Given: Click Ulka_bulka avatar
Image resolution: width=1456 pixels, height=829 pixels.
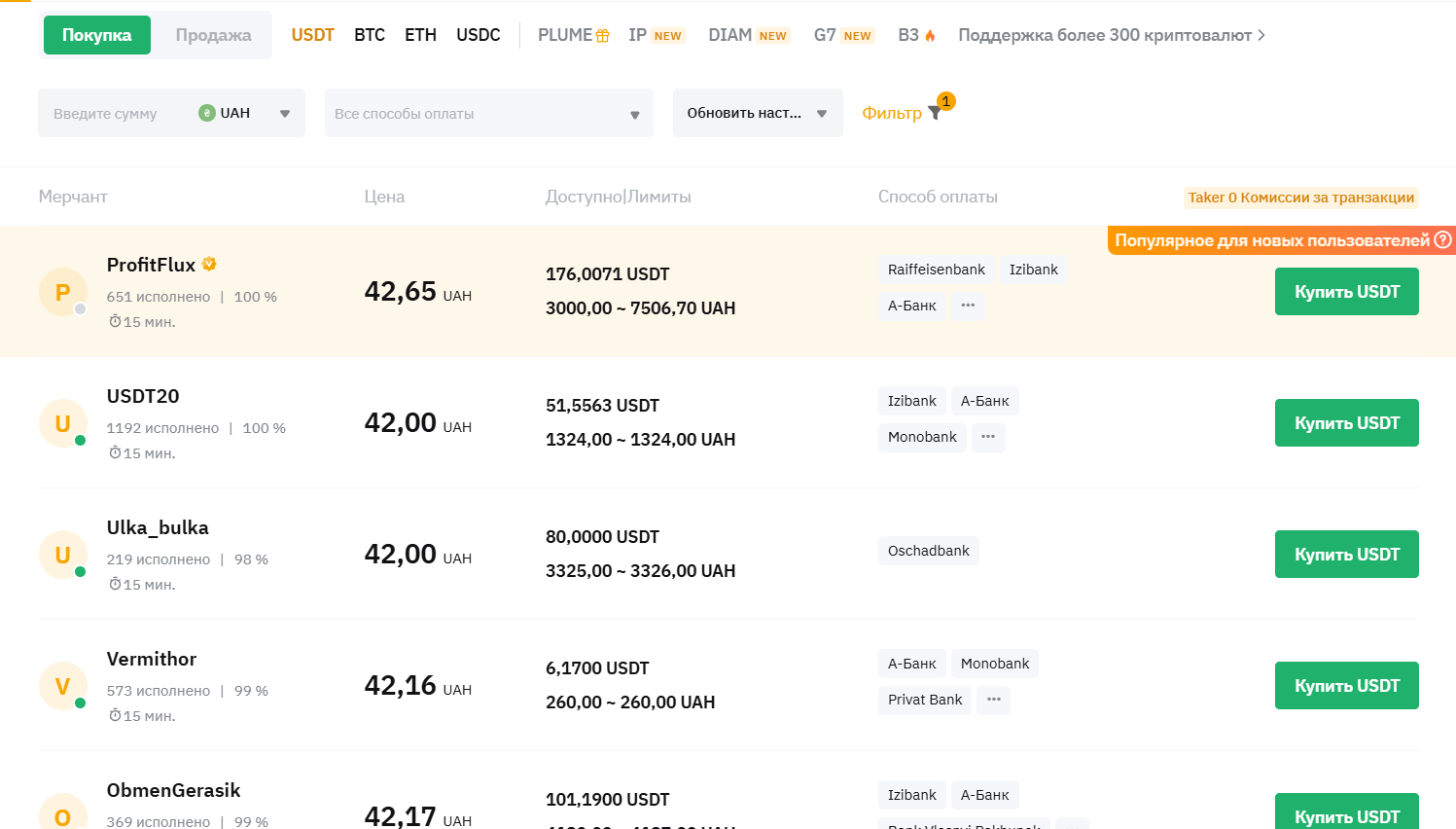Looking at the screenshot, I should click(x=63, y=555).
